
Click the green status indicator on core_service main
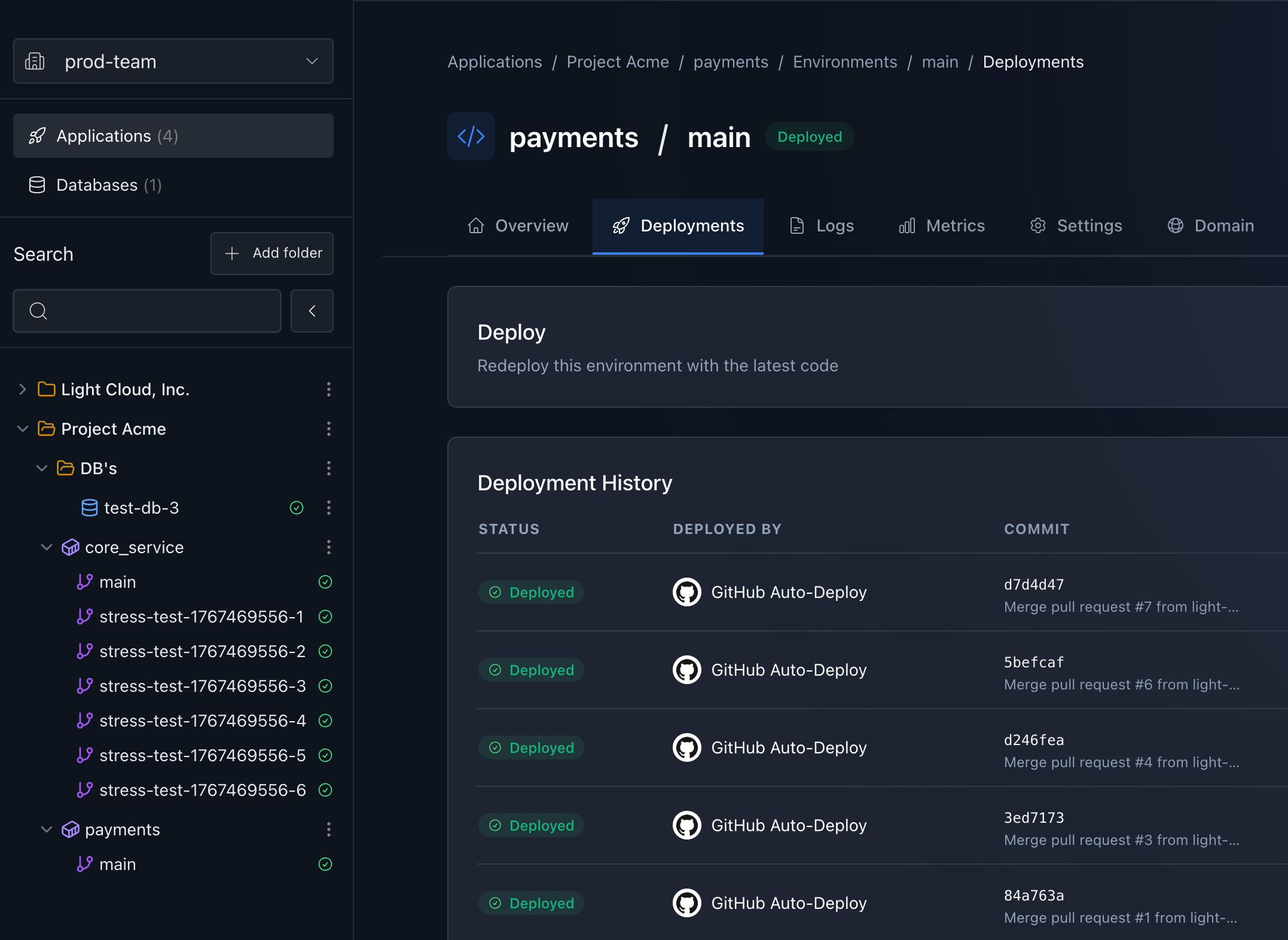point(325,582)
